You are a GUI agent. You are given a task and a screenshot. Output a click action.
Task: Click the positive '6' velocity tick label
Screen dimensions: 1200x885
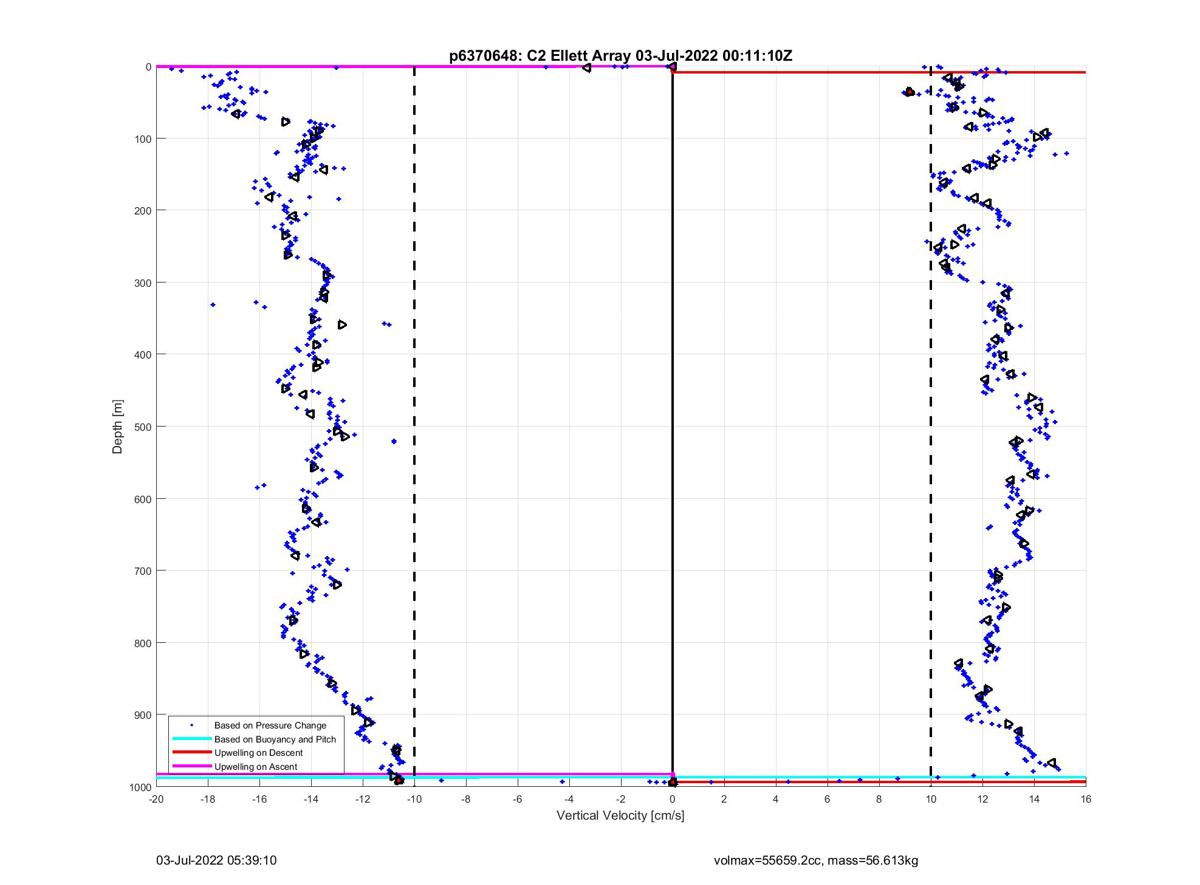click(x=828, y=799)
